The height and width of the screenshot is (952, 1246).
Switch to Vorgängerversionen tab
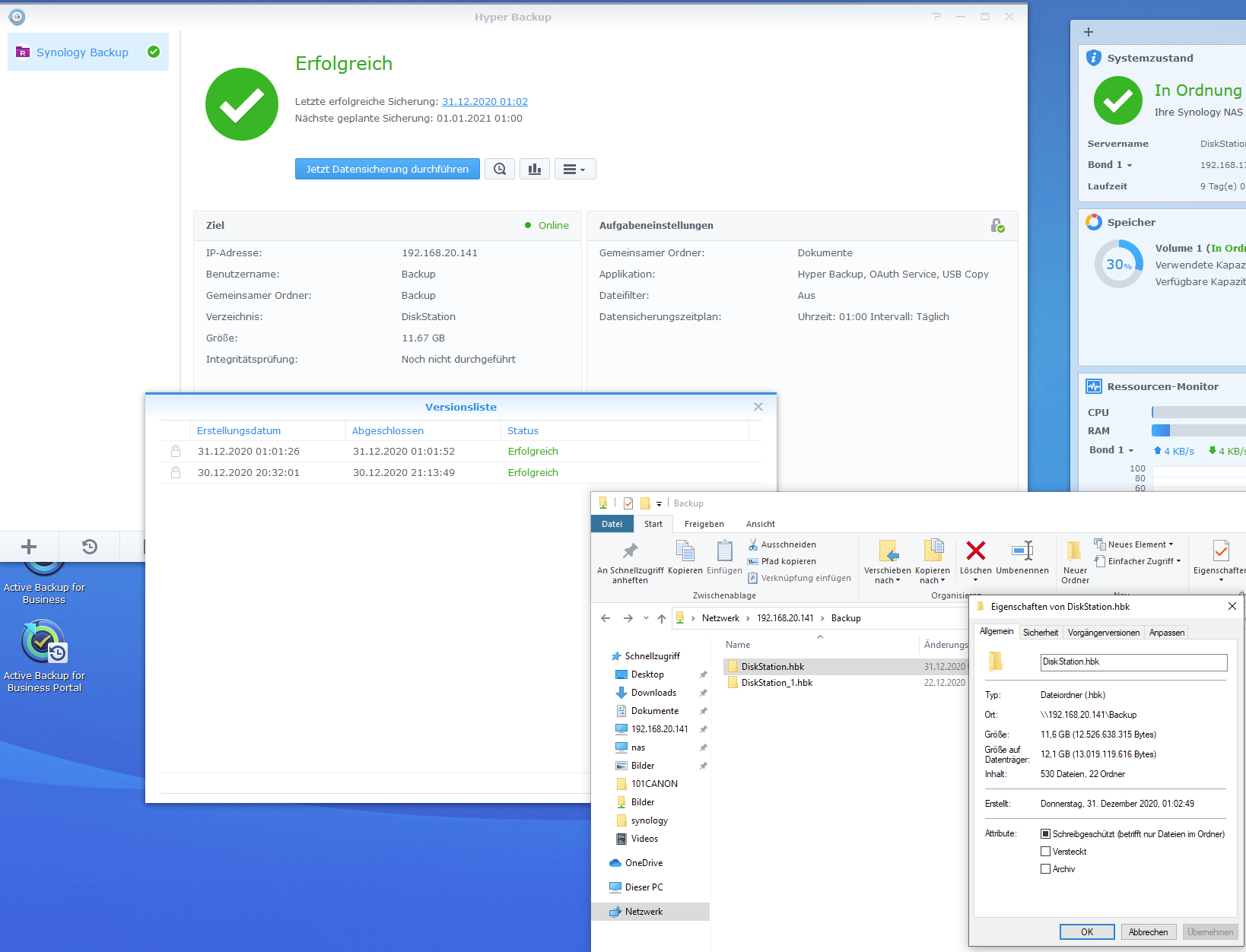point(1104,633)
